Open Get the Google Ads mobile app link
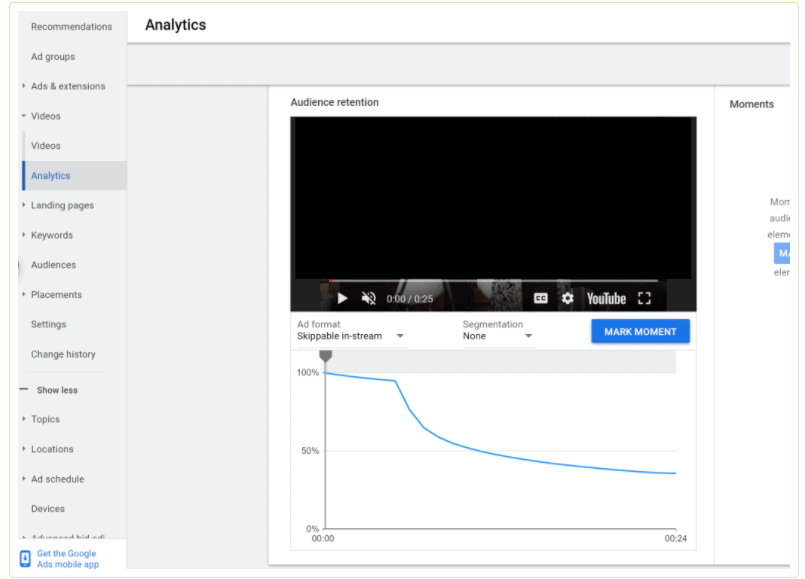Viewport: 805px width, 579px height. click(68, 558)
